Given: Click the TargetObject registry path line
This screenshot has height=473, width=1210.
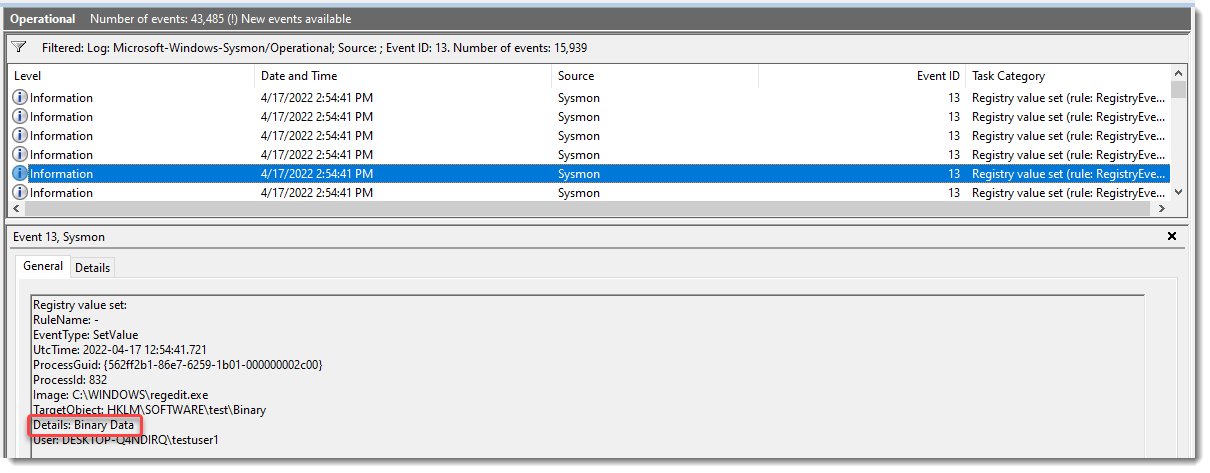Looking at the screenshot, I should click(150, 410).
